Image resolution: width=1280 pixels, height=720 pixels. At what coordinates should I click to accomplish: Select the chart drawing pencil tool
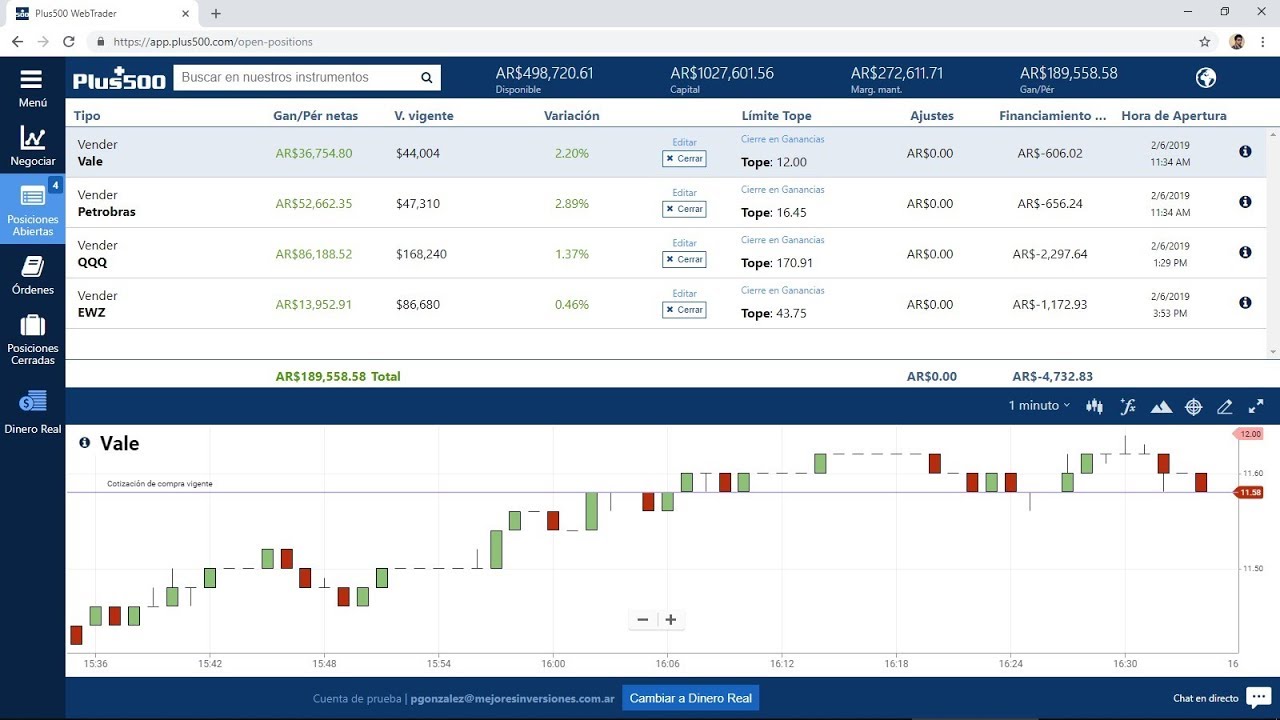coord(1224,406)
